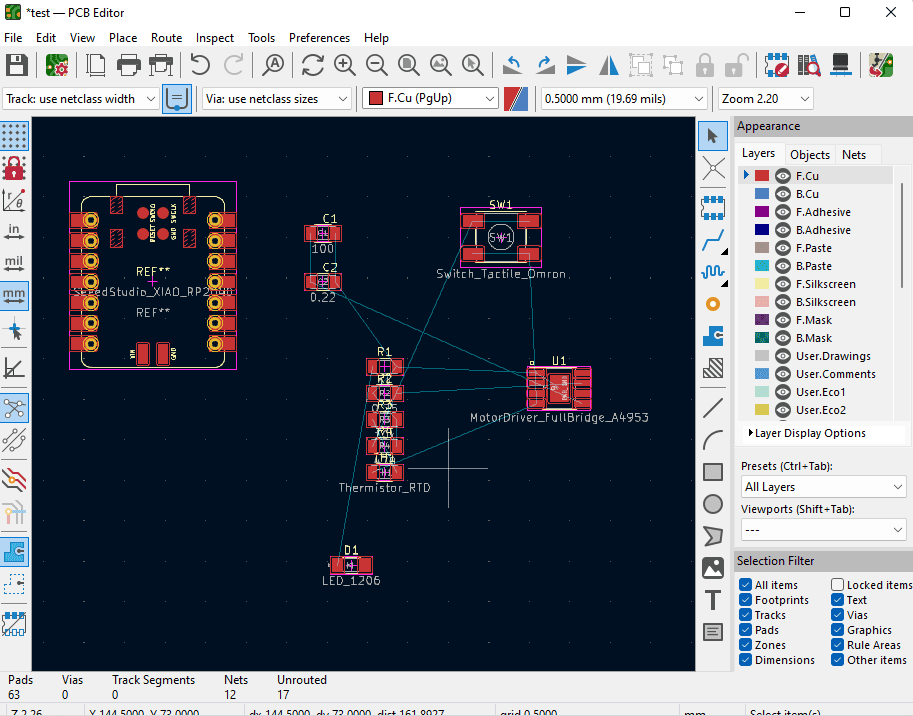Select the Draw arc tool
The image size is (913, 716).
[713, 440]
